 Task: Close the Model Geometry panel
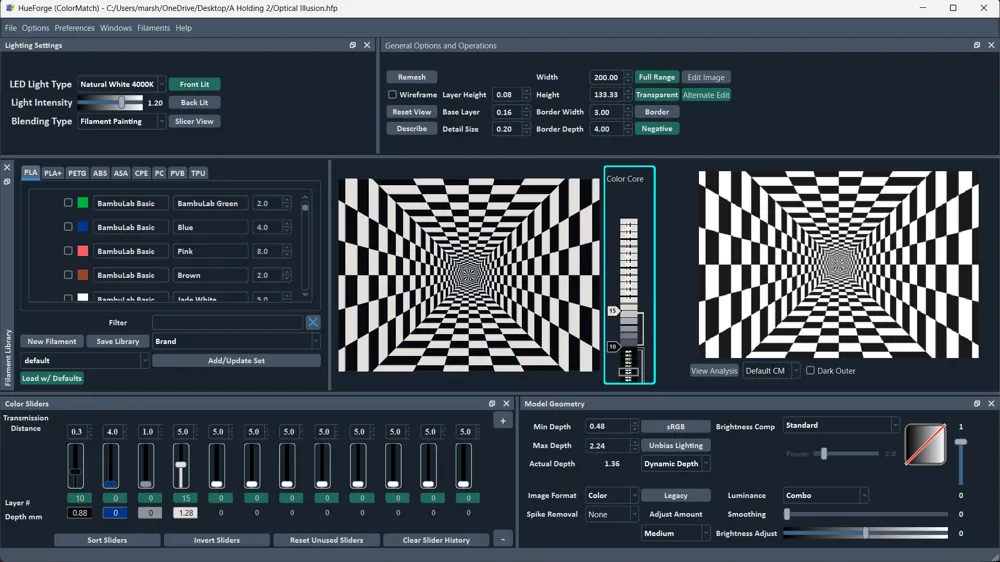[991, 404]
